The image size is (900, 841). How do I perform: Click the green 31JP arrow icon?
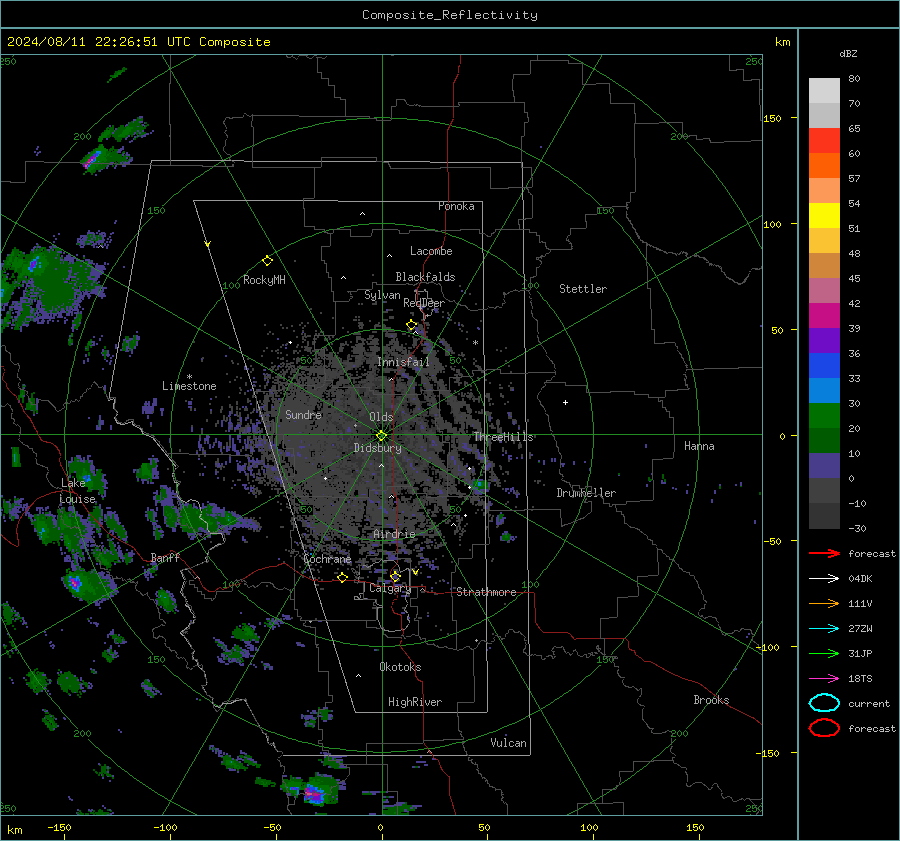pos(824,653)
